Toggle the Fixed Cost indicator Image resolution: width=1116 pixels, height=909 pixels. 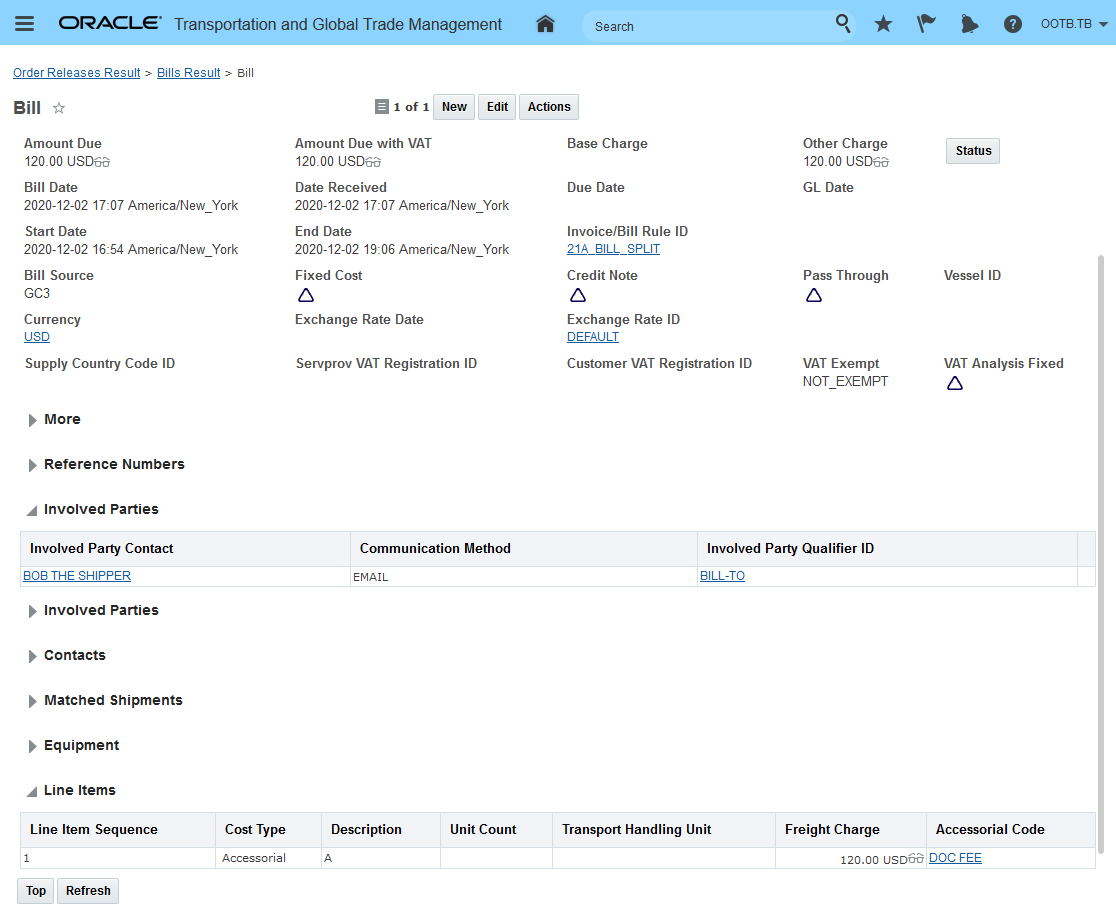[306, 295]
